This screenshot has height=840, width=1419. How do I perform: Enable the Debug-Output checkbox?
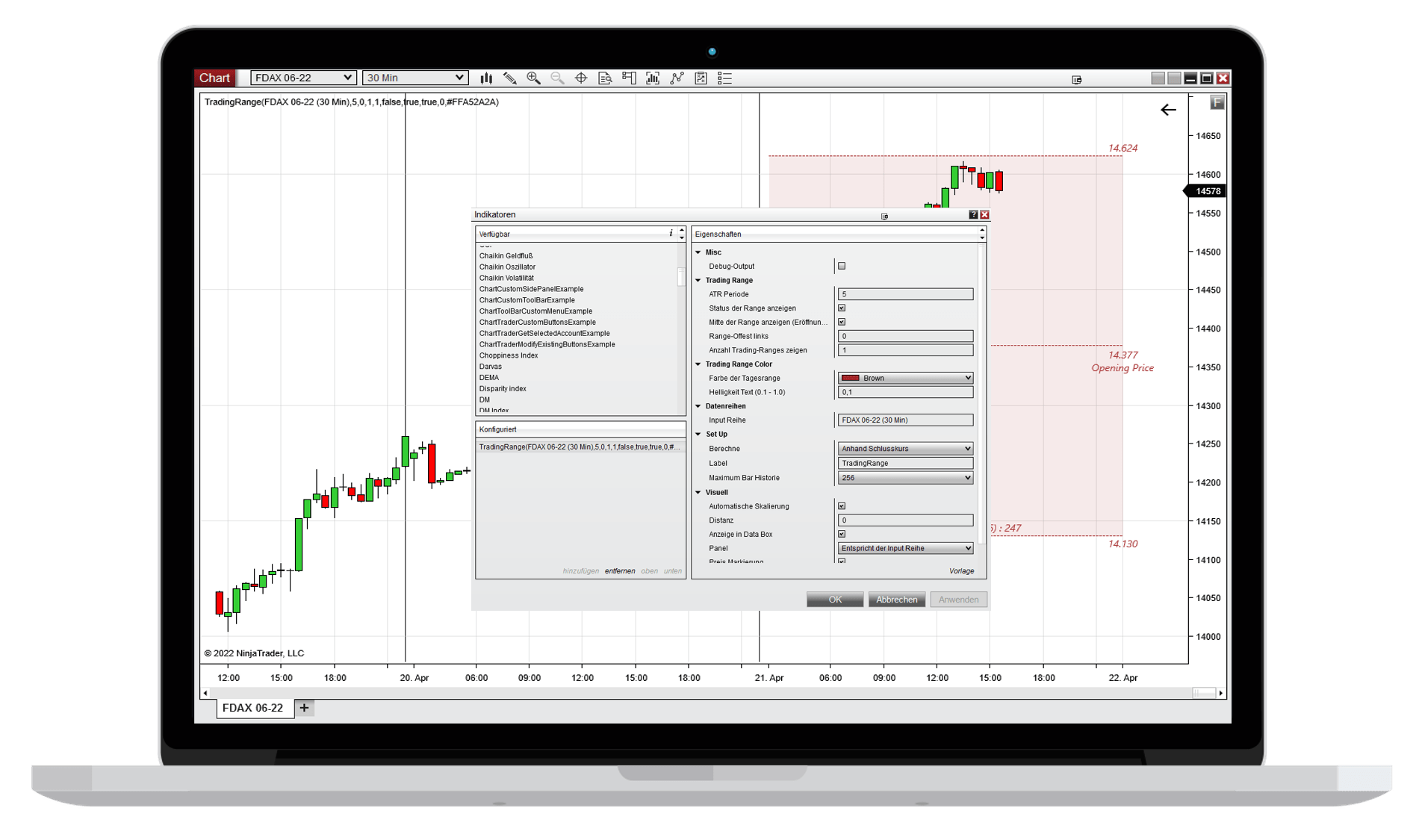click(x=842, y=266)
